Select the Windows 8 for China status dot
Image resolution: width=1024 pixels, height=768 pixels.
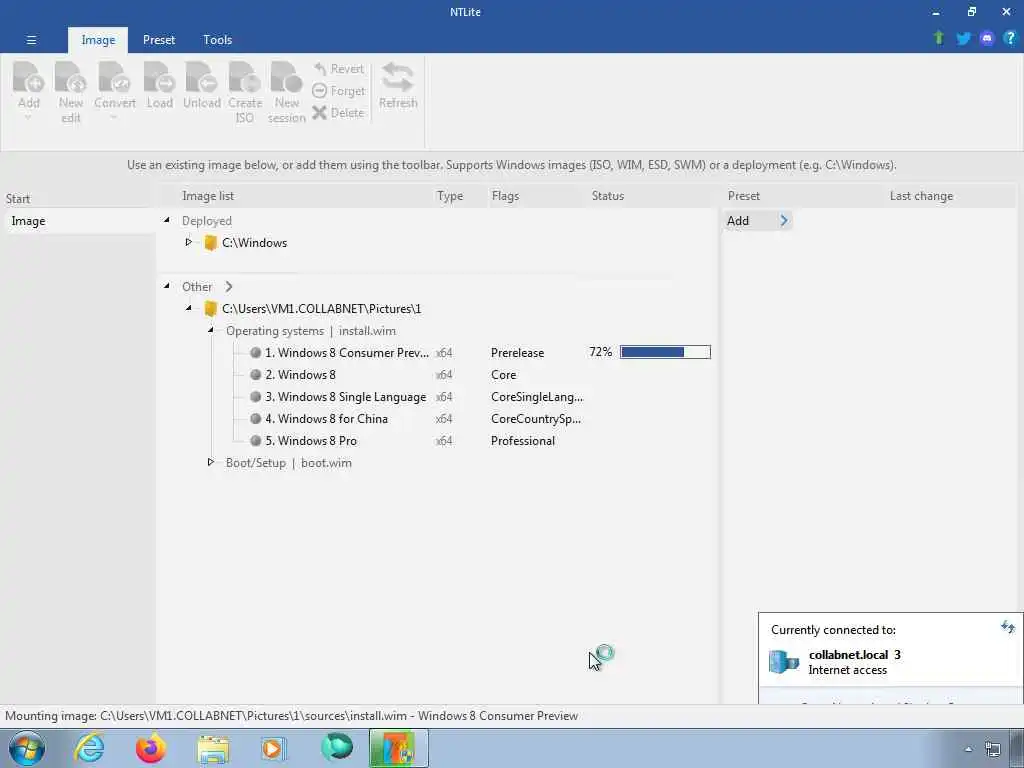tap(255, 419)
